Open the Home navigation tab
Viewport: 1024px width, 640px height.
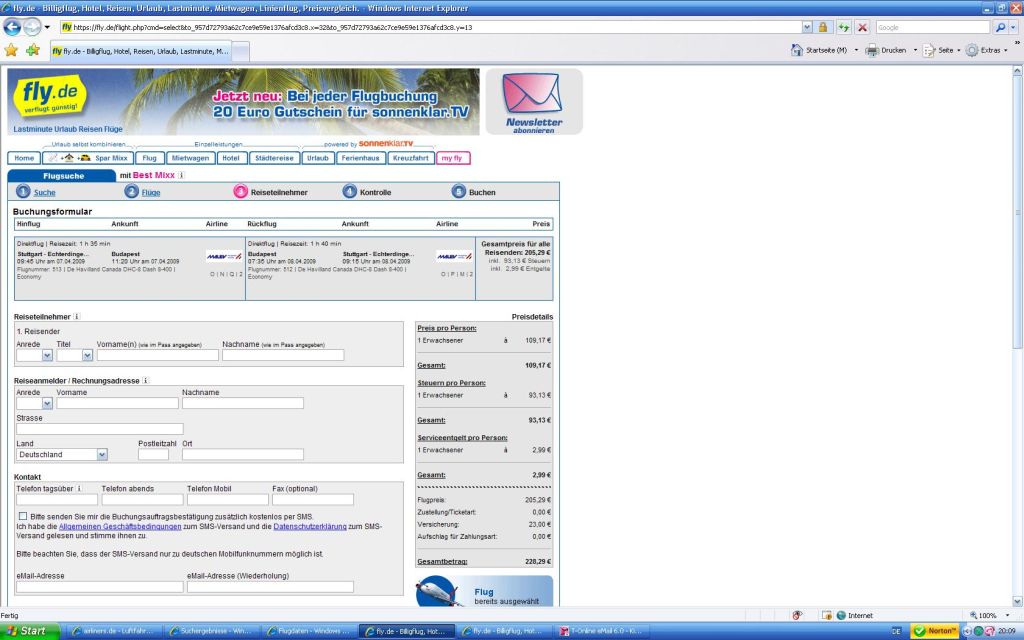tap(24, 158)
